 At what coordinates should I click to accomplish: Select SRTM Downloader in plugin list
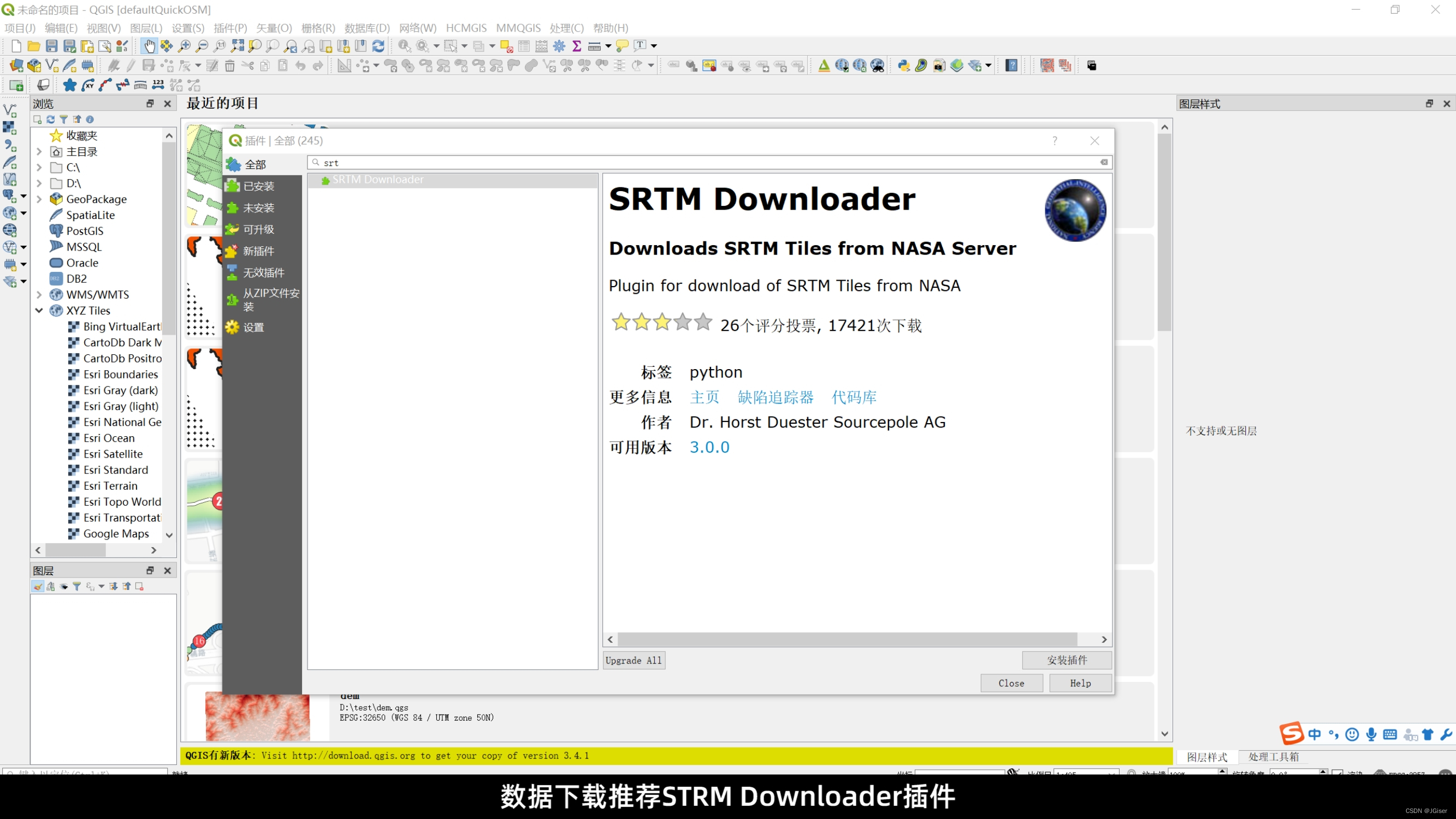click(x=452, y=180)
